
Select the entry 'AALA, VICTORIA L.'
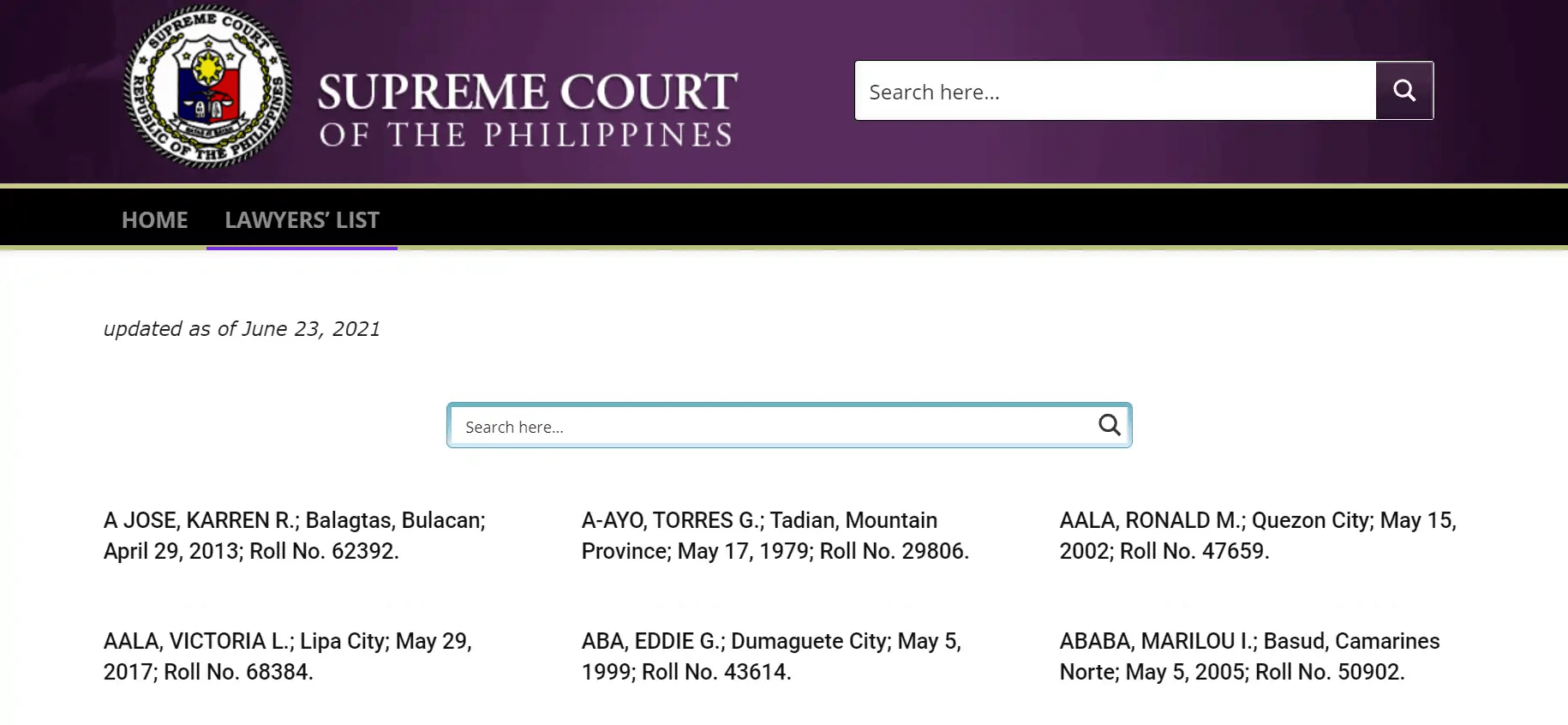click(288, 656)
